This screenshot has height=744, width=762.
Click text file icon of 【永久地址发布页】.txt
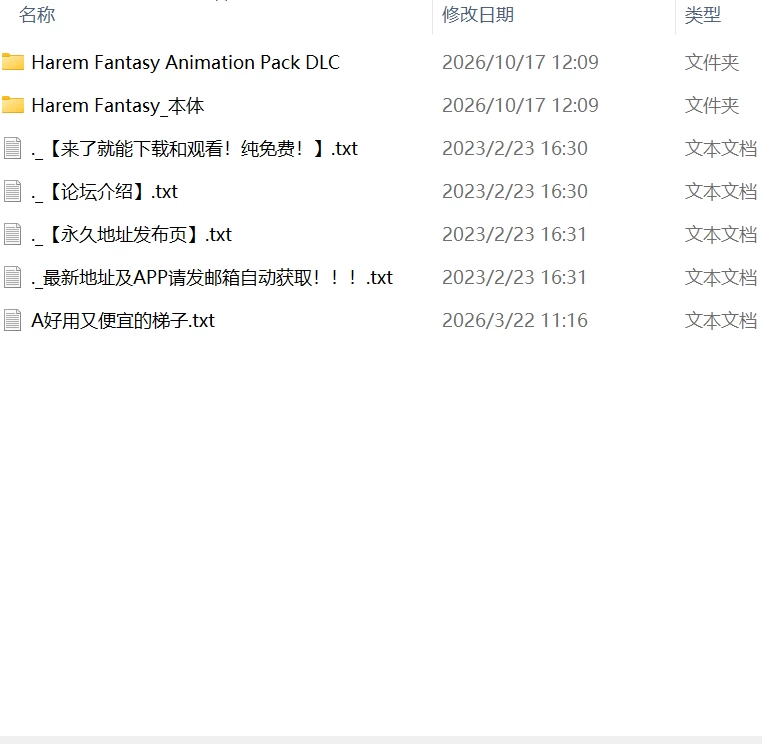click(13, 234)
